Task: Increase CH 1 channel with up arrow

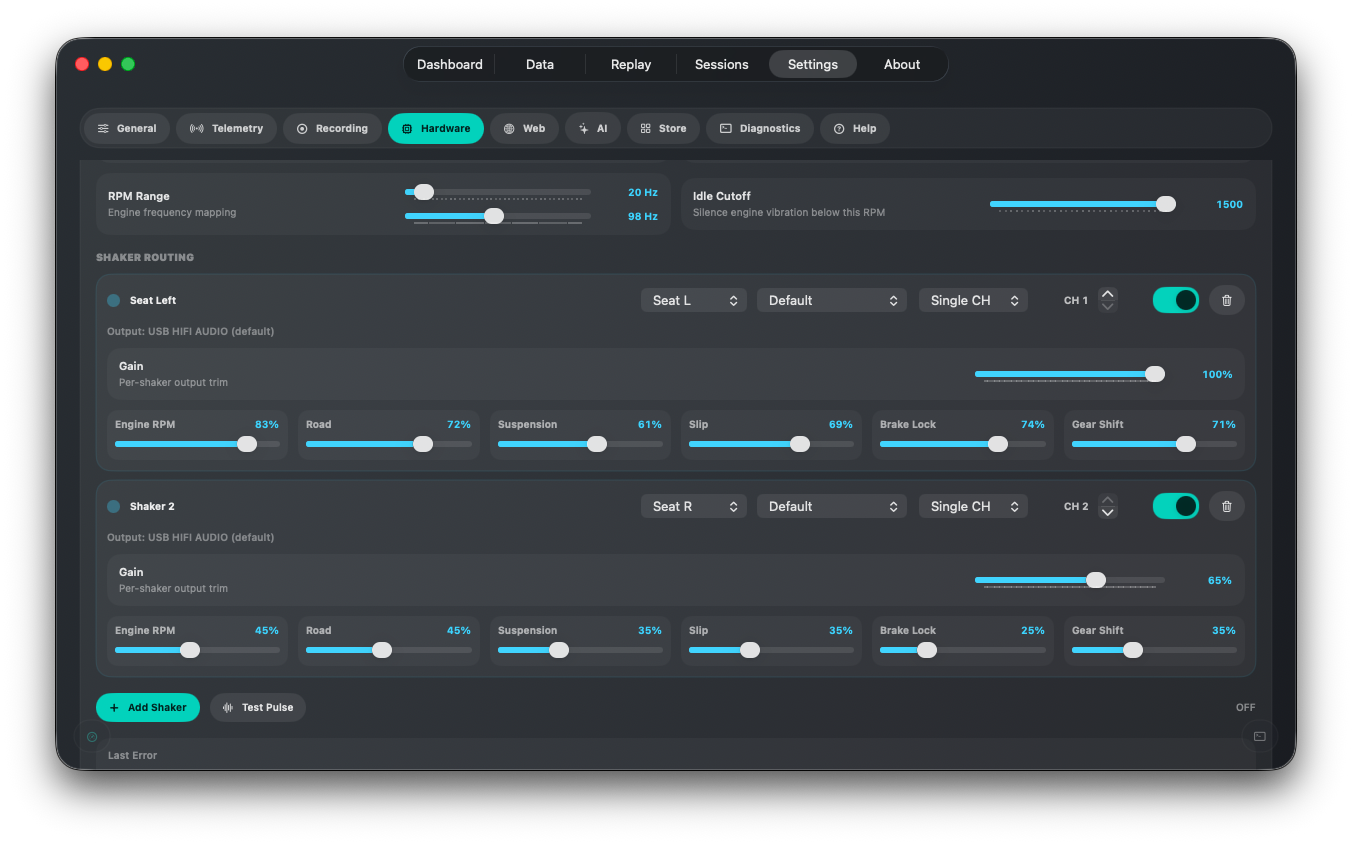Action: [1107, 294]
